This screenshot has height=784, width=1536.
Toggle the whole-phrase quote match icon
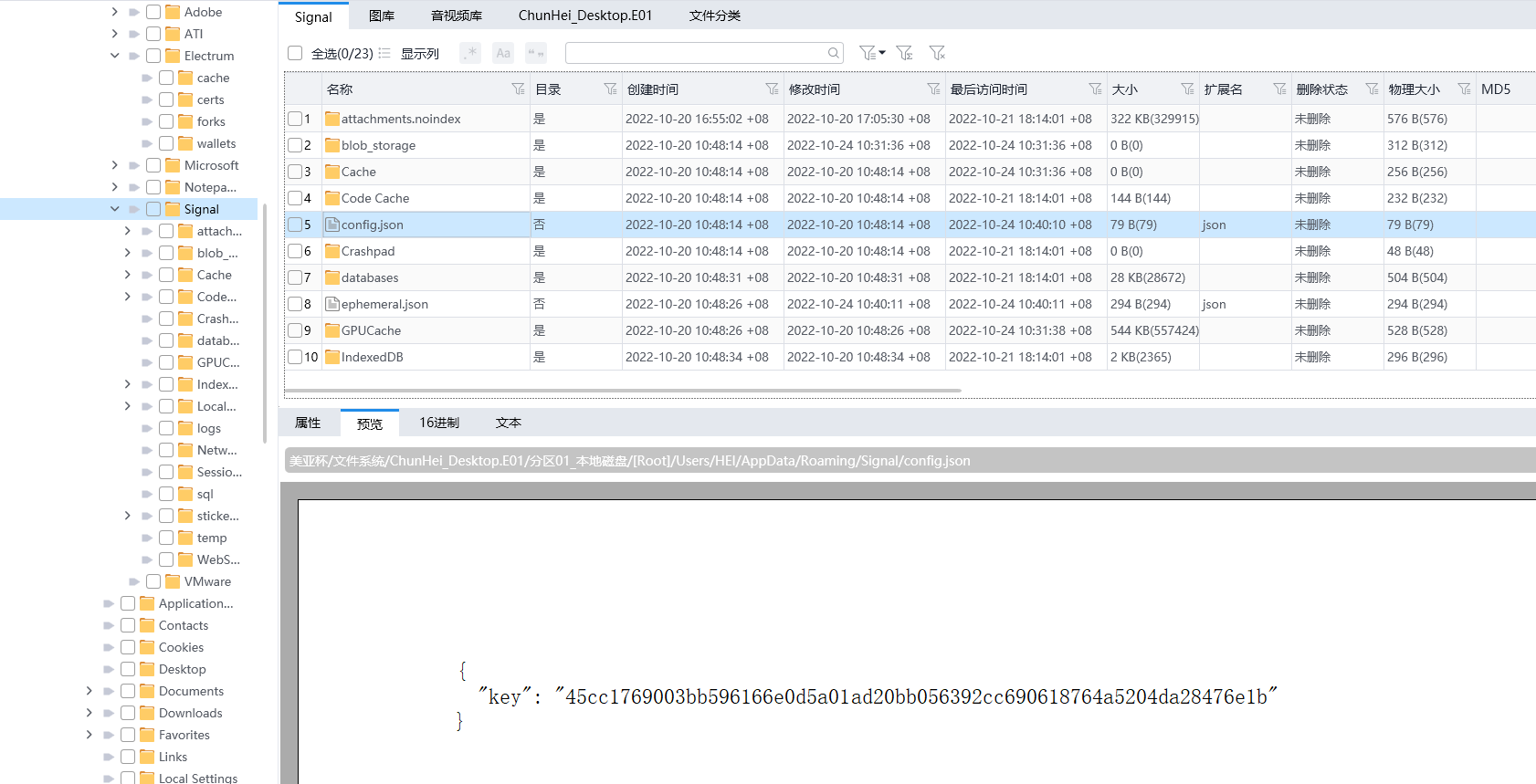(536, 53)
